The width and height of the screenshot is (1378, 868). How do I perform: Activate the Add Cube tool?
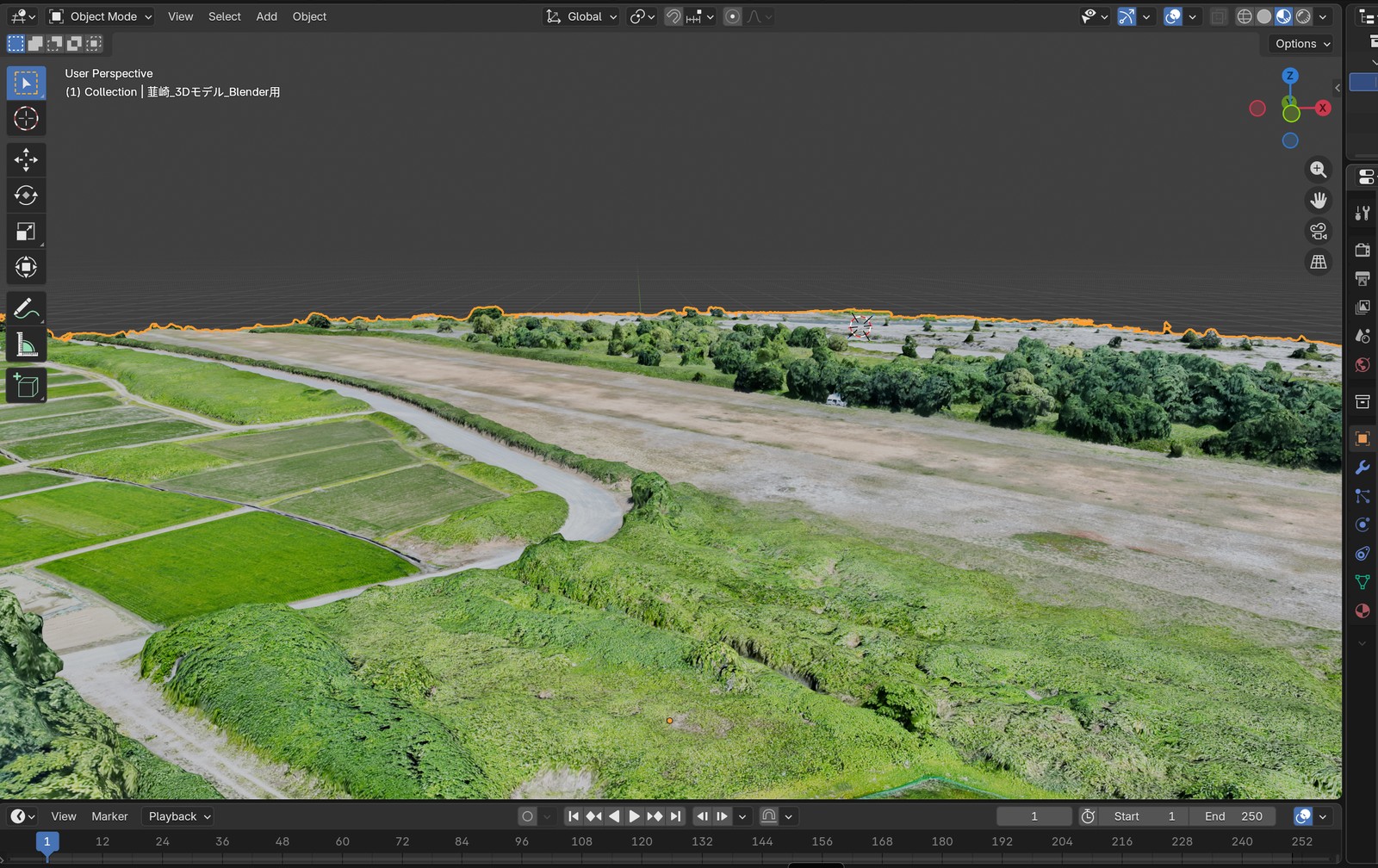[26, 385]
